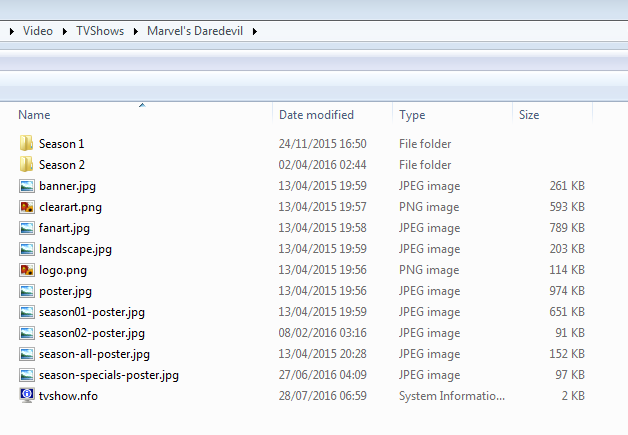Image resolution: width=628 pixels, height=435 pixels.
Task: Sort by the Size column header
Action: click(x=529, y=115)
